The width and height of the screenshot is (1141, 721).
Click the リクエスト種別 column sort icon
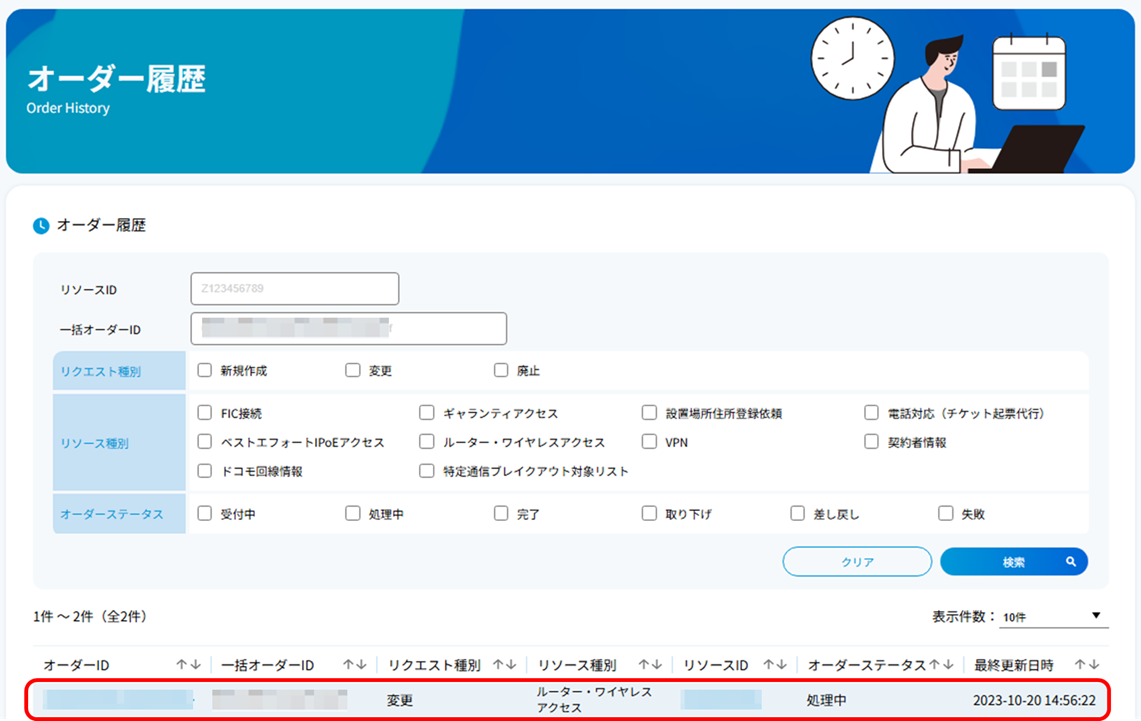pos(503,663)
